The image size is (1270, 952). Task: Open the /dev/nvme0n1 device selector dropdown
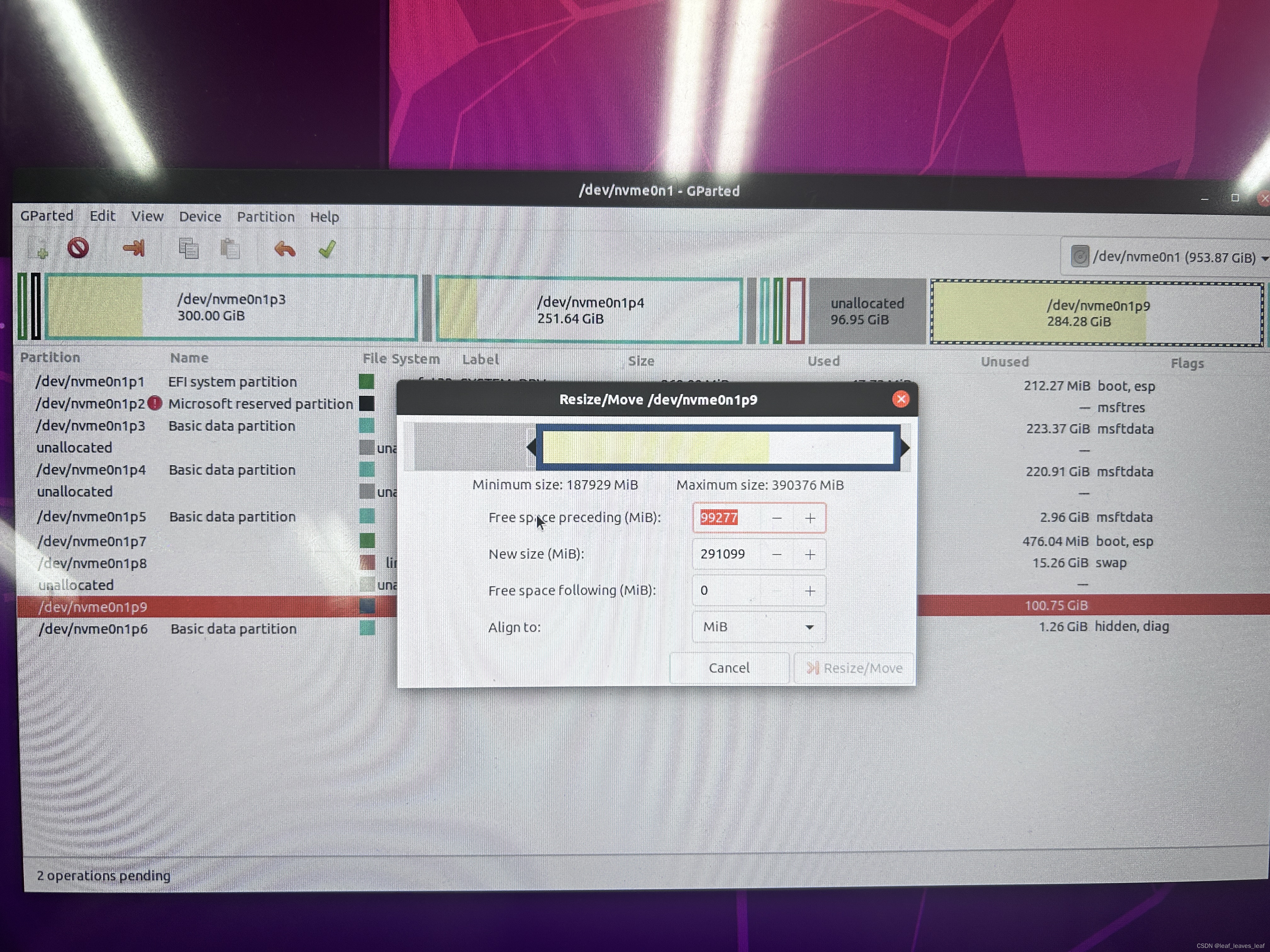point(1165,257)
